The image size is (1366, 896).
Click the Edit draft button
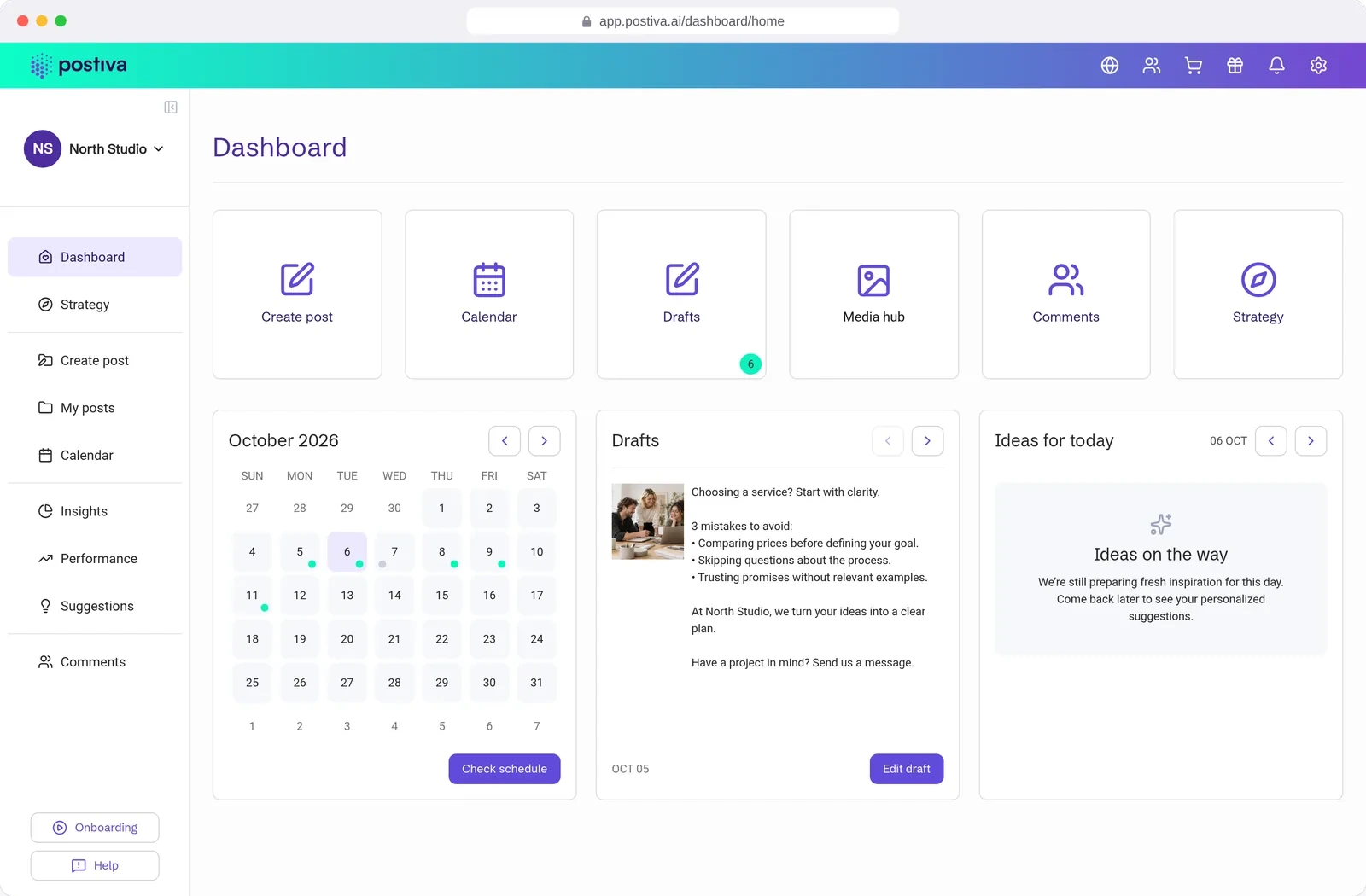point(907,769)
